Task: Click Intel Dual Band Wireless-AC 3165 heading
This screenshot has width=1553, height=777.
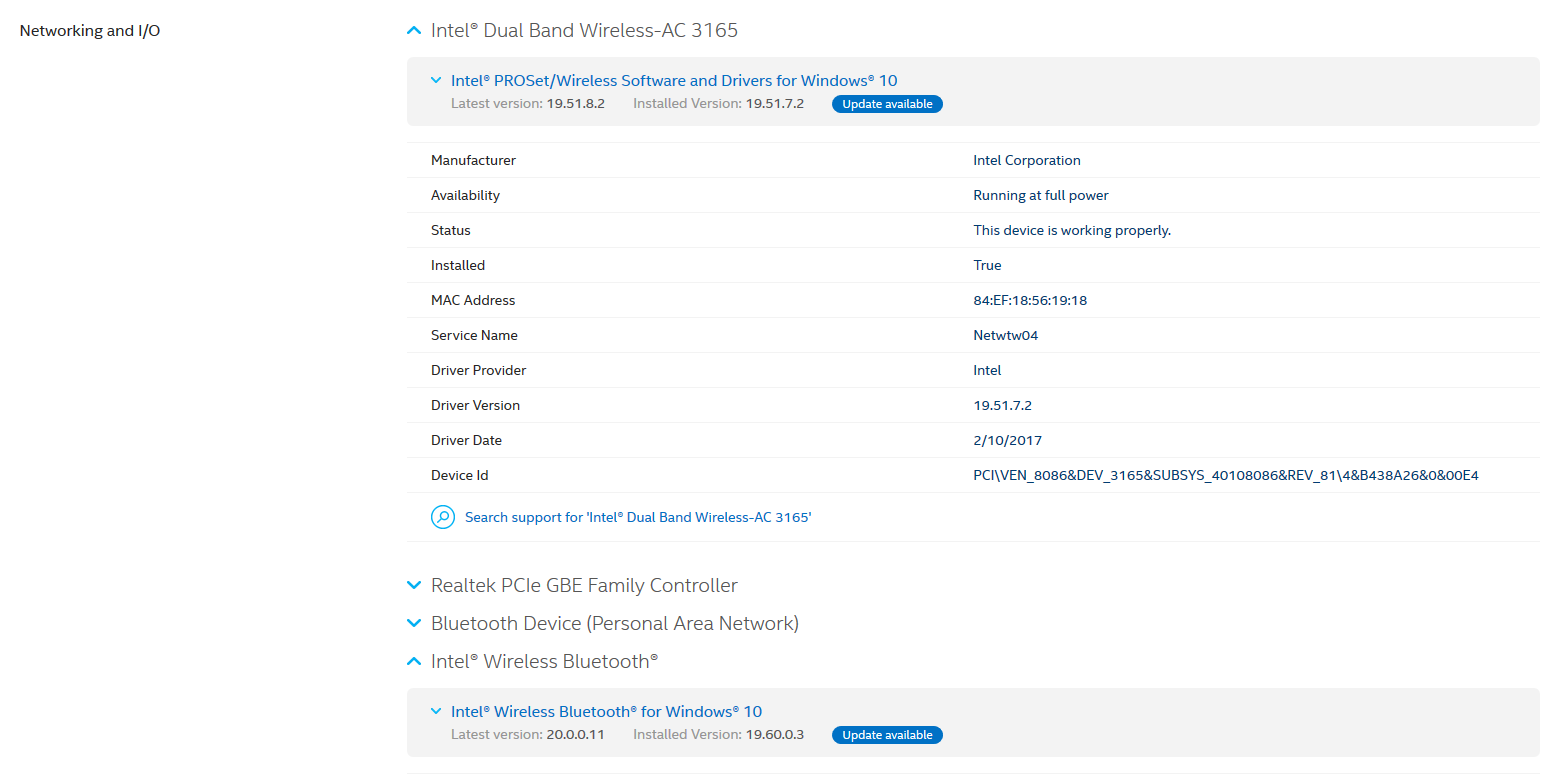Action: pyautogui.click(x=584, y=31)
